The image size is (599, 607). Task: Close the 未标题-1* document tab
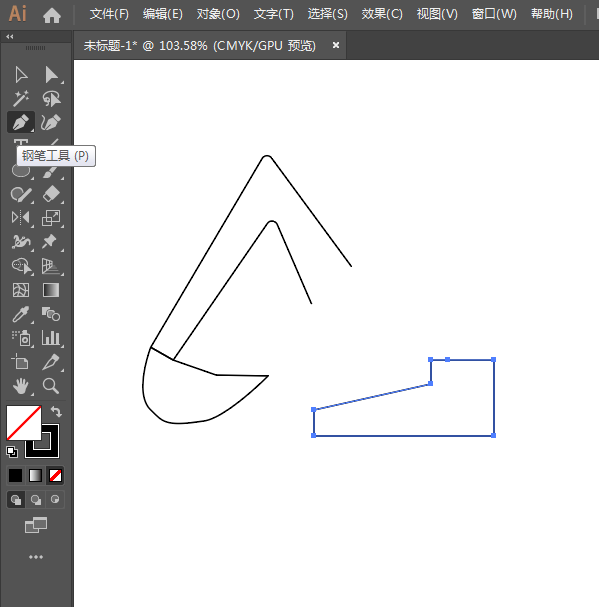(x=336, y=45)
